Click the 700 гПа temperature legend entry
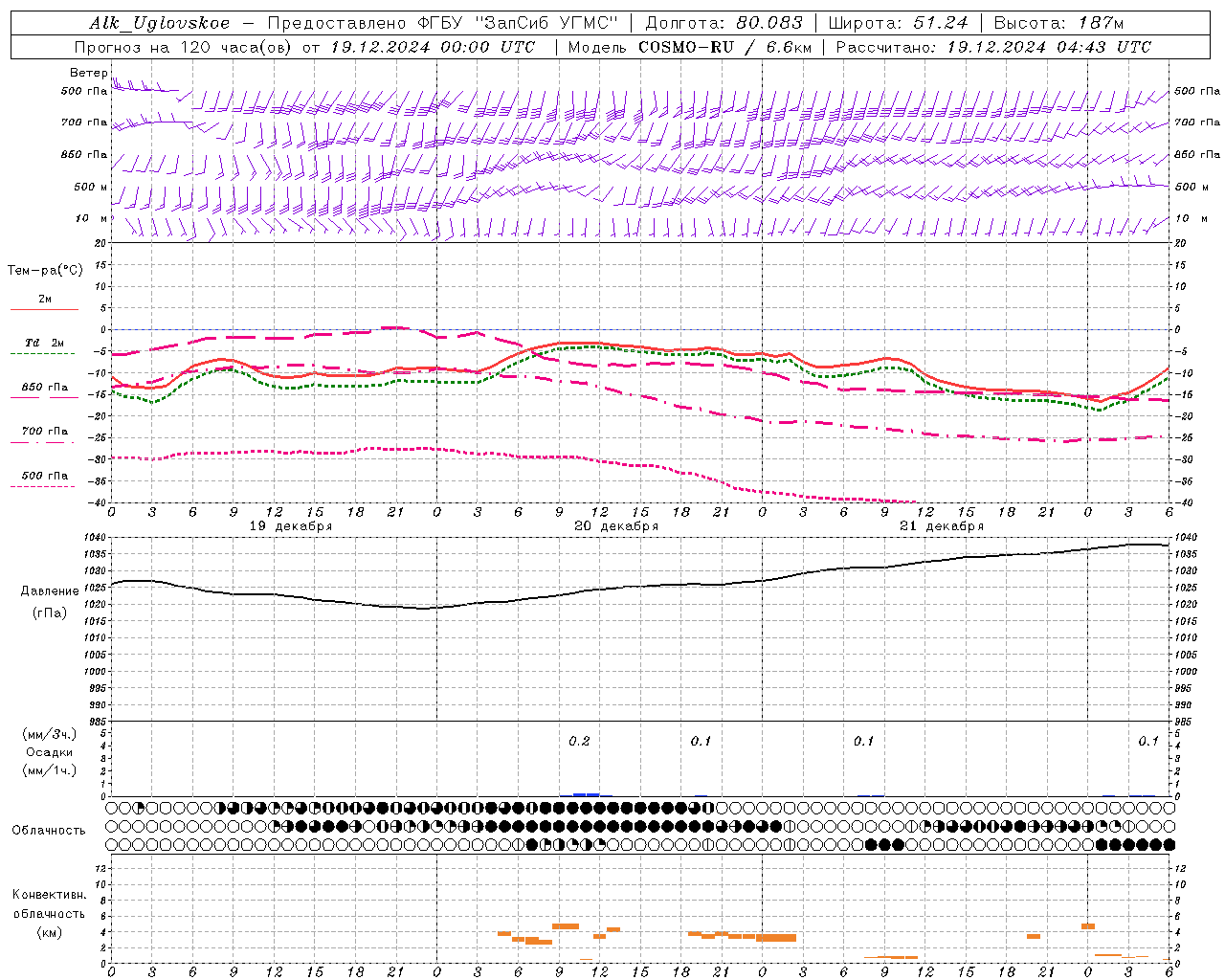Image resolution: width=1225 pixels, height=980 pixels. coord(44,432)
